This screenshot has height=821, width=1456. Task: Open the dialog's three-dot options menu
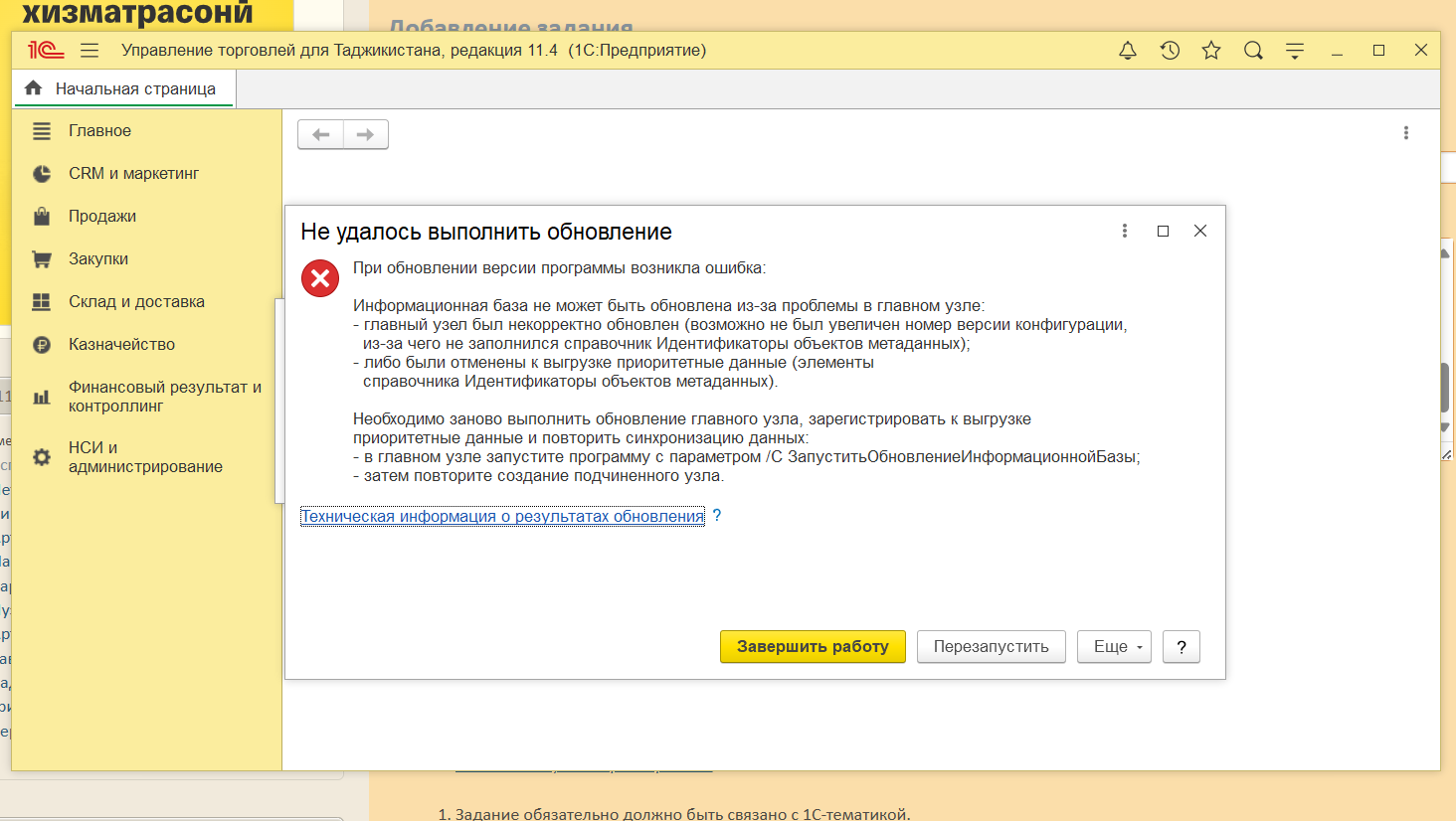coord(1125,231)
